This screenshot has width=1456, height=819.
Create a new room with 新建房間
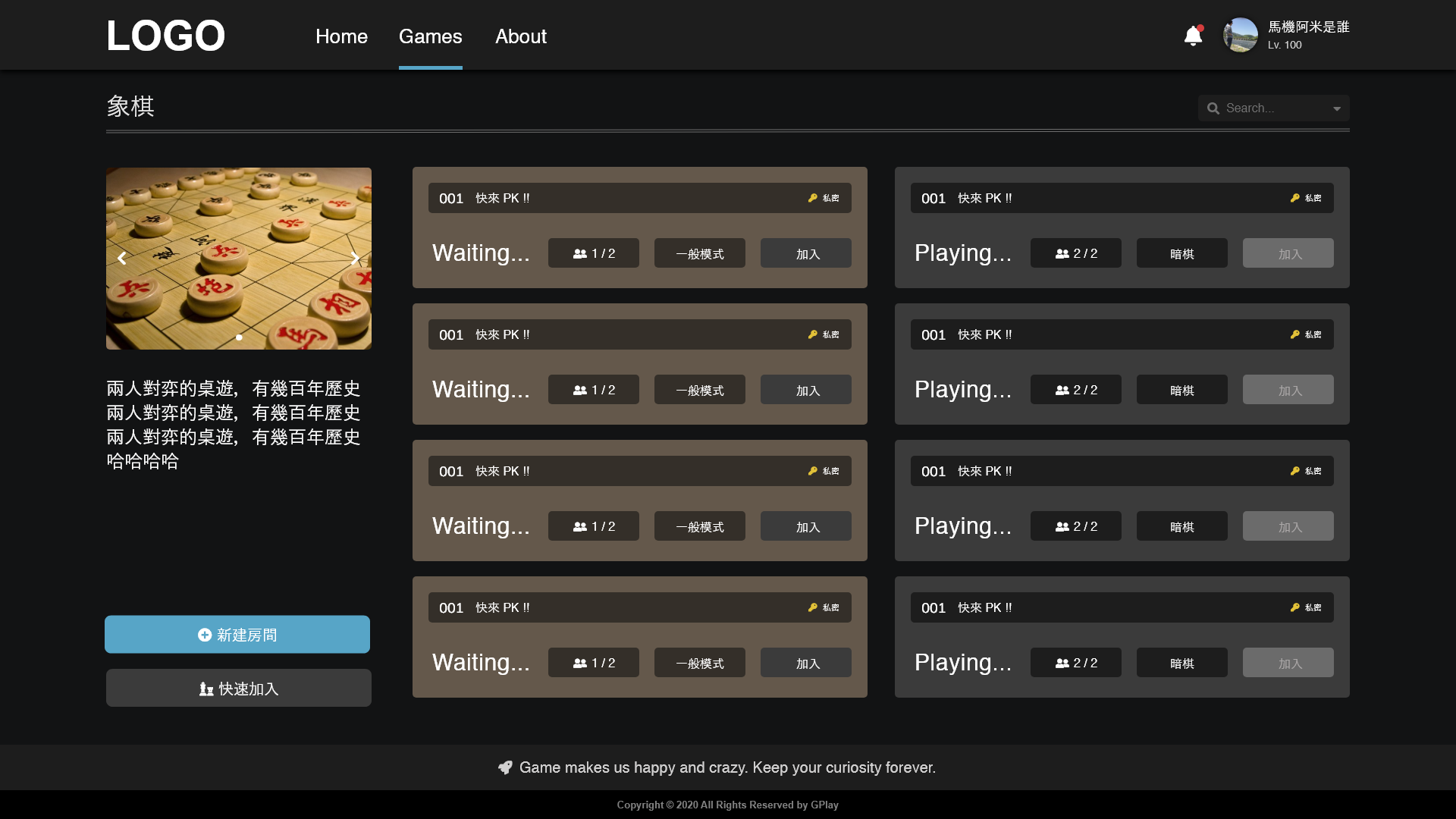237,634
